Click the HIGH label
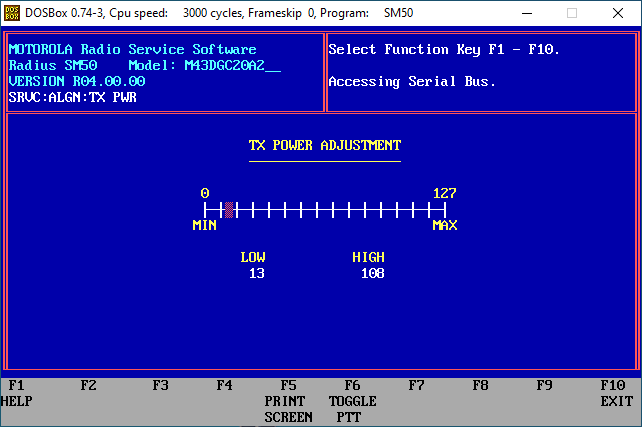642x427 pixels. click(x=368, y=258)
